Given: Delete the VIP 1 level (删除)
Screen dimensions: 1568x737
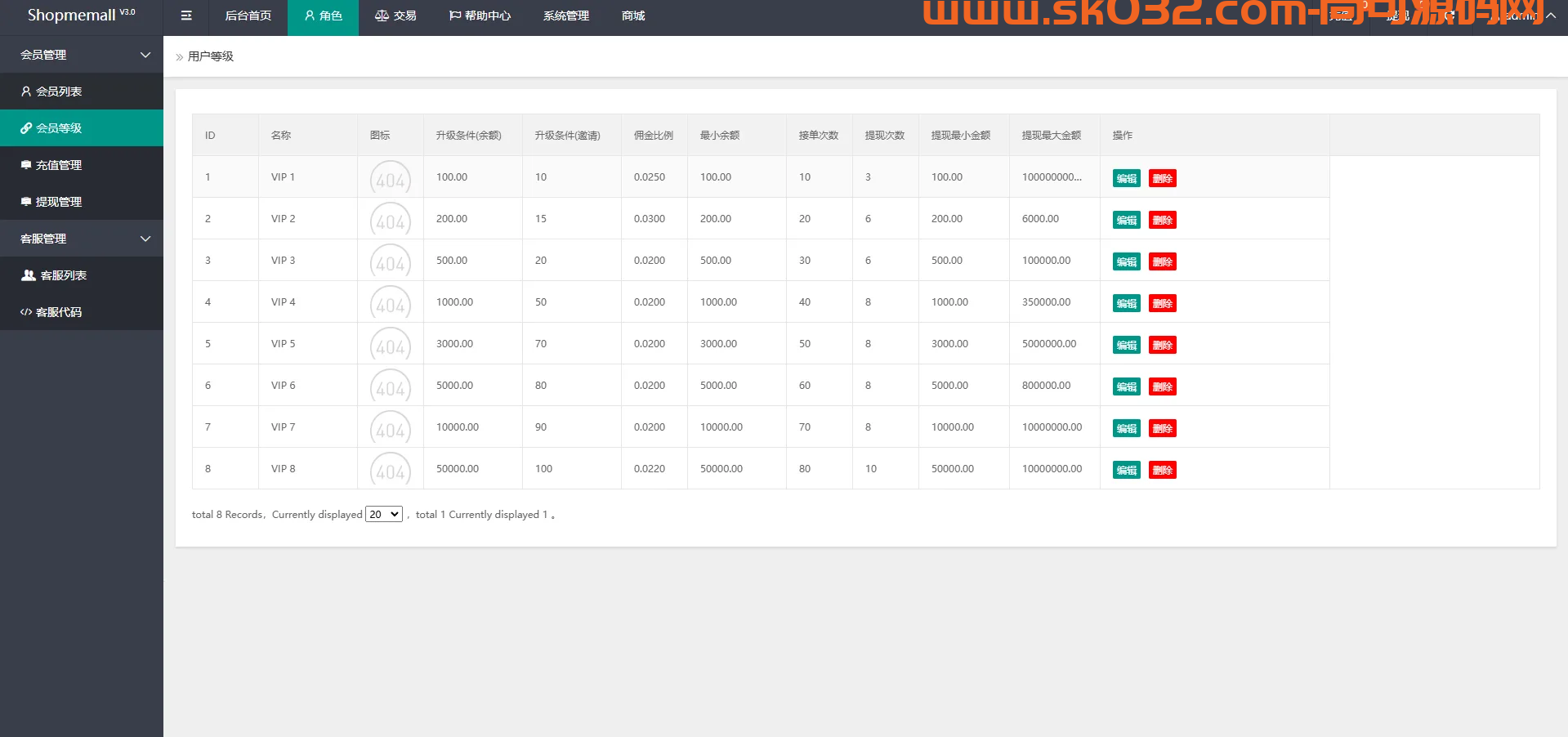Looking at the screenshot, I should pyautogui.click(x=1163, y=178).
